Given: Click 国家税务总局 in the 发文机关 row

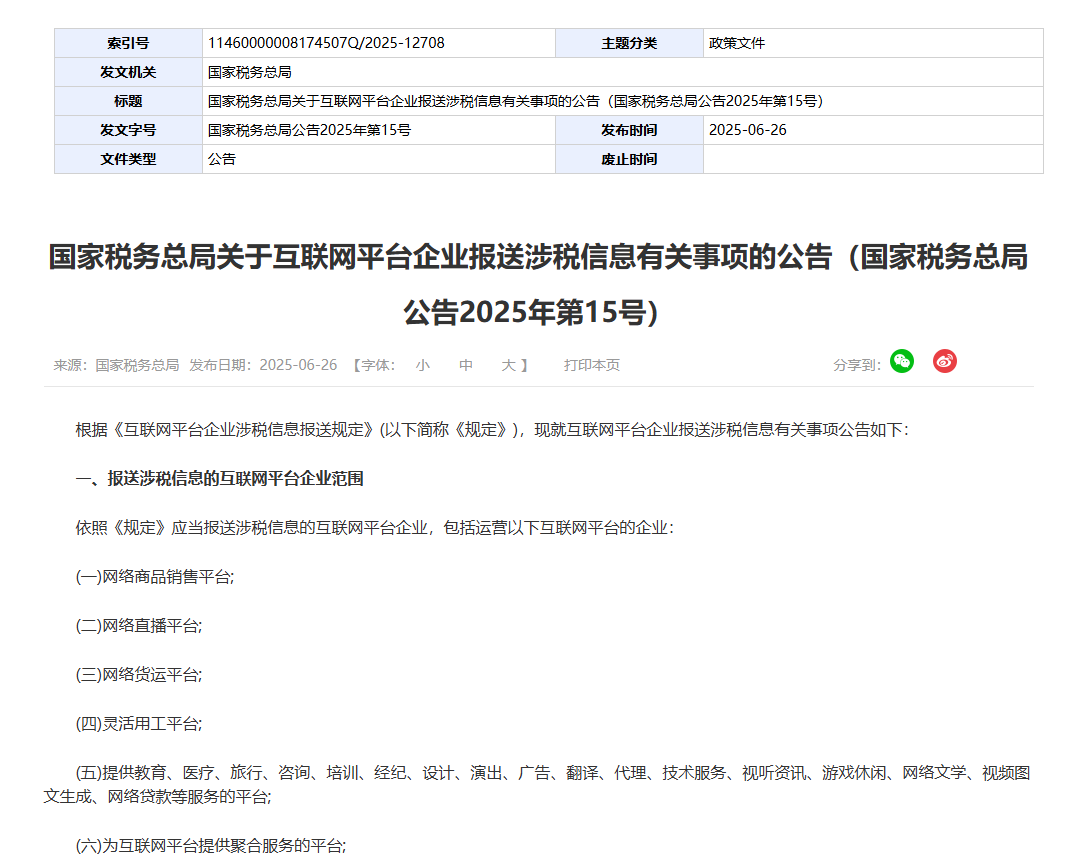Looking at the screenshot, I should pyautogui.click(x=249, y=72).
